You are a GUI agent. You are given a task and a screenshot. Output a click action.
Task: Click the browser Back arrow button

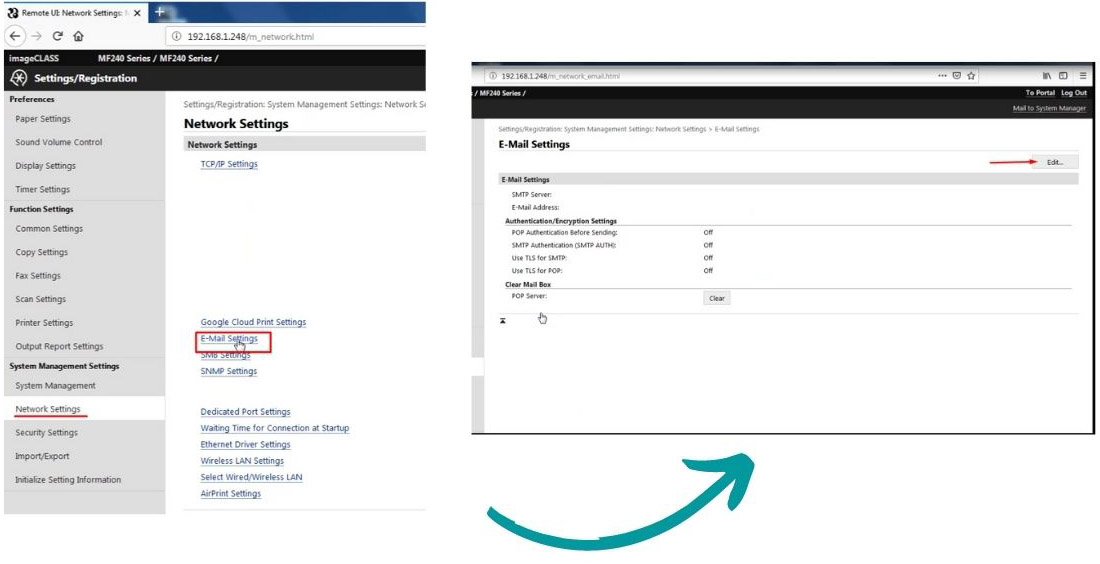(x=15, y=36)
